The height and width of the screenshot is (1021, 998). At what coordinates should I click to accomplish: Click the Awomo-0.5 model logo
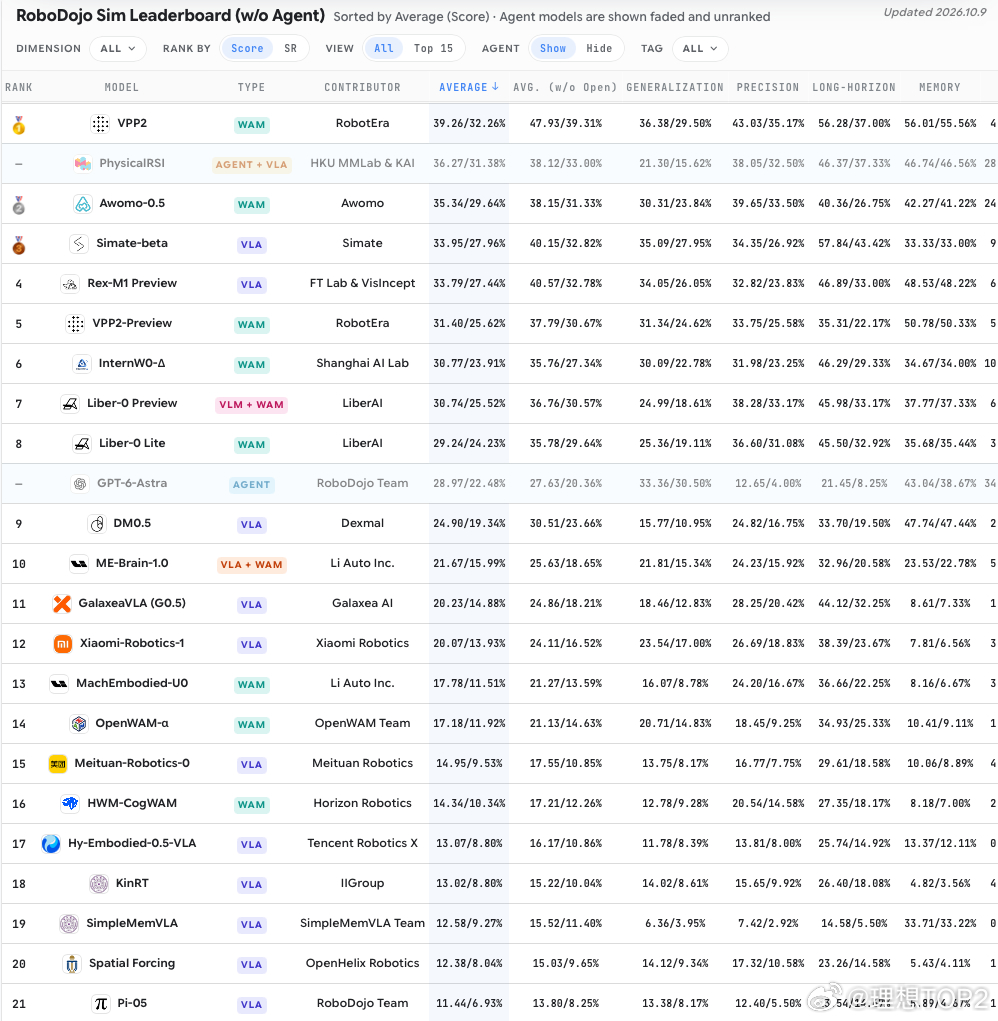83,204
